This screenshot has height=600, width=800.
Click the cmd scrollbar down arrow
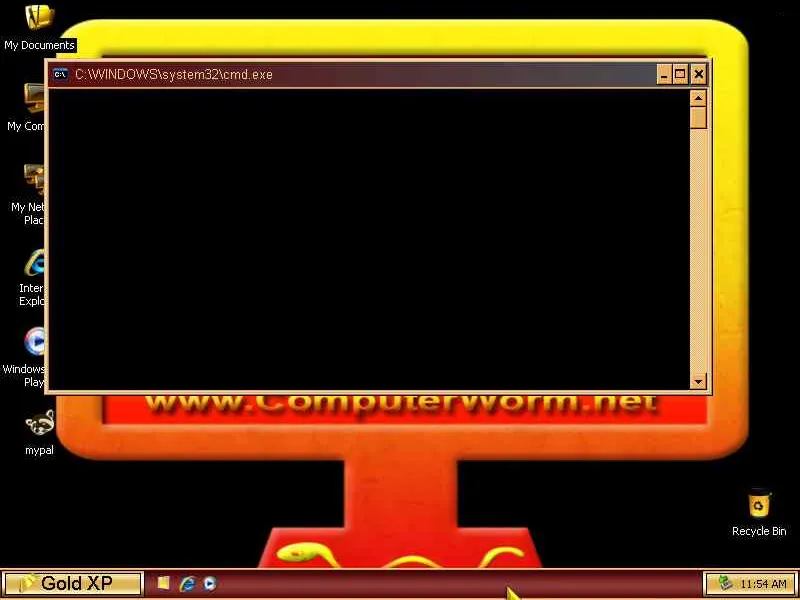click(698, 382)
